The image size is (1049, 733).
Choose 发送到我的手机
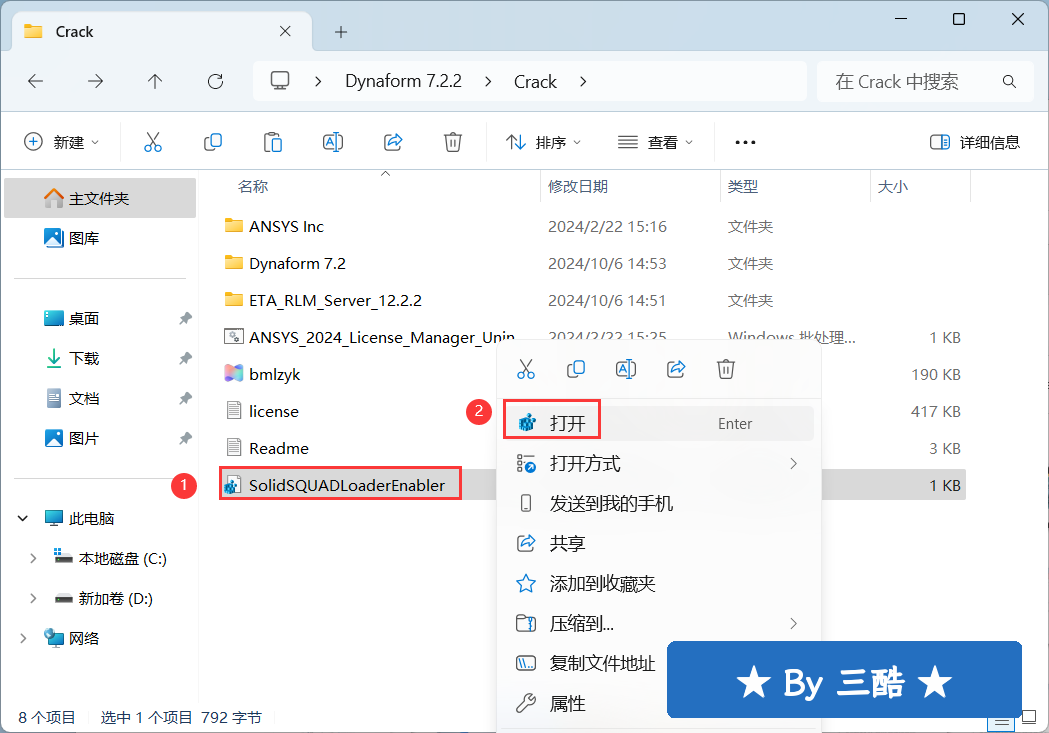tap(659, 504)
